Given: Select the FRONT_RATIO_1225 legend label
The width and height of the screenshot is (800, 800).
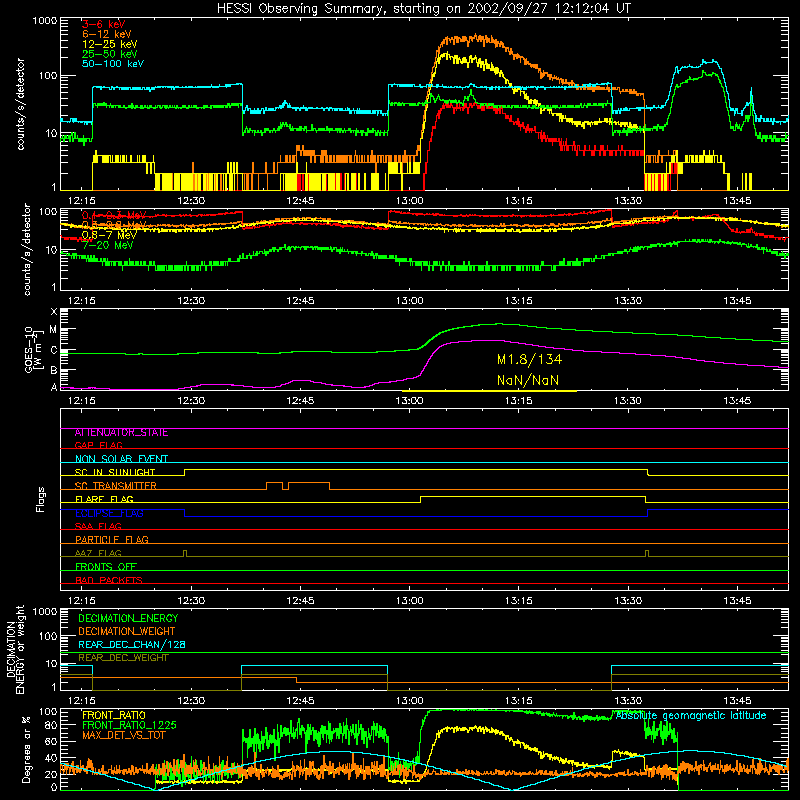Looking at the screenshot, I should tap(129, 725).
